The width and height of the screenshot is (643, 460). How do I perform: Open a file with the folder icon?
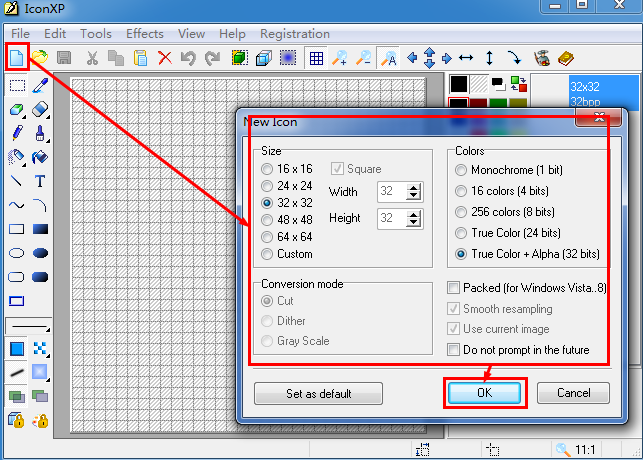(x=40, y=58)
